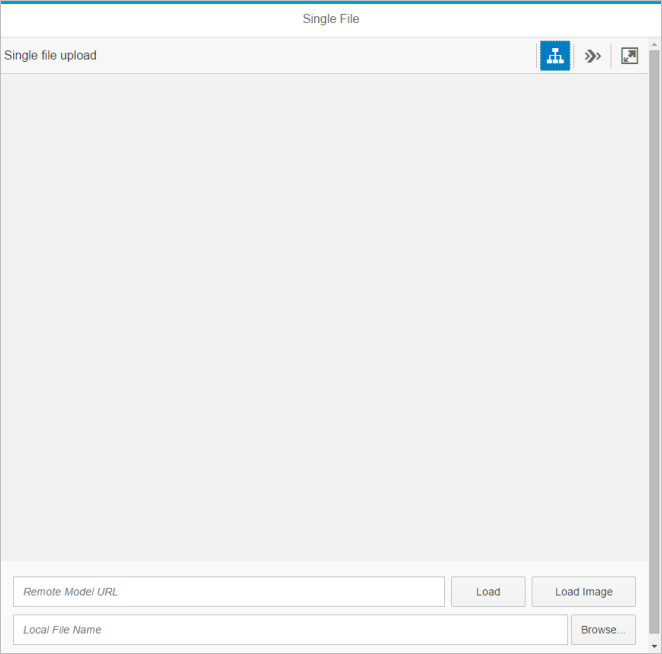Click the 'Single file upload' toolbar title
Screen dimensions: 662x654
coord(51,56)
